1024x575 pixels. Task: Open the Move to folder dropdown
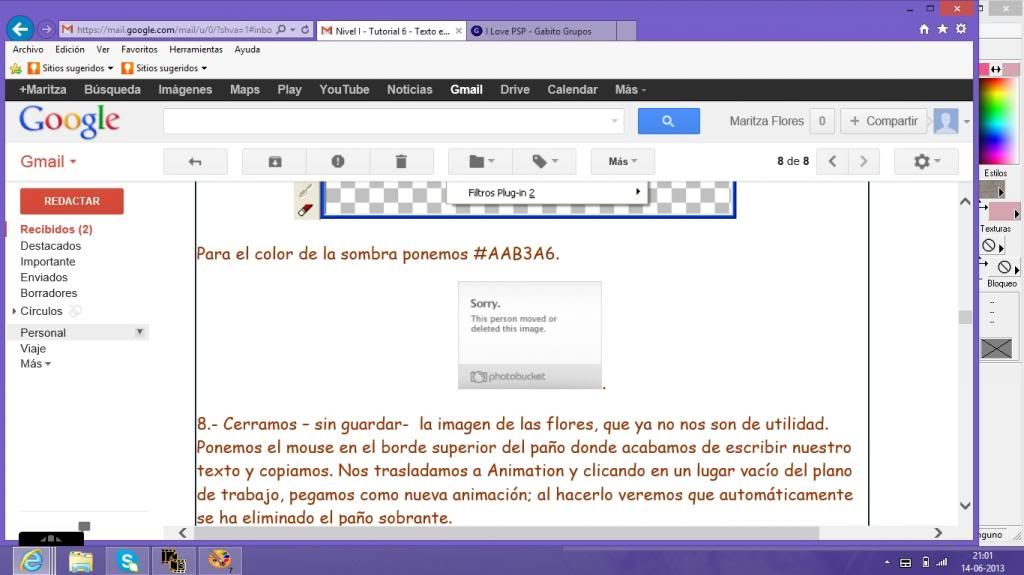pos(481,161)
